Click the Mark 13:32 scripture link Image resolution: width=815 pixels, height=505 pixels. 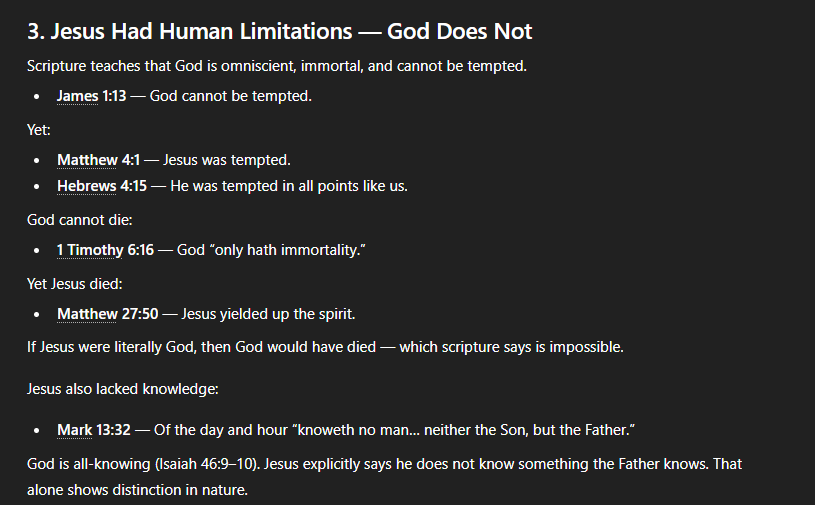pyautogui.click(x=93, y=430)
